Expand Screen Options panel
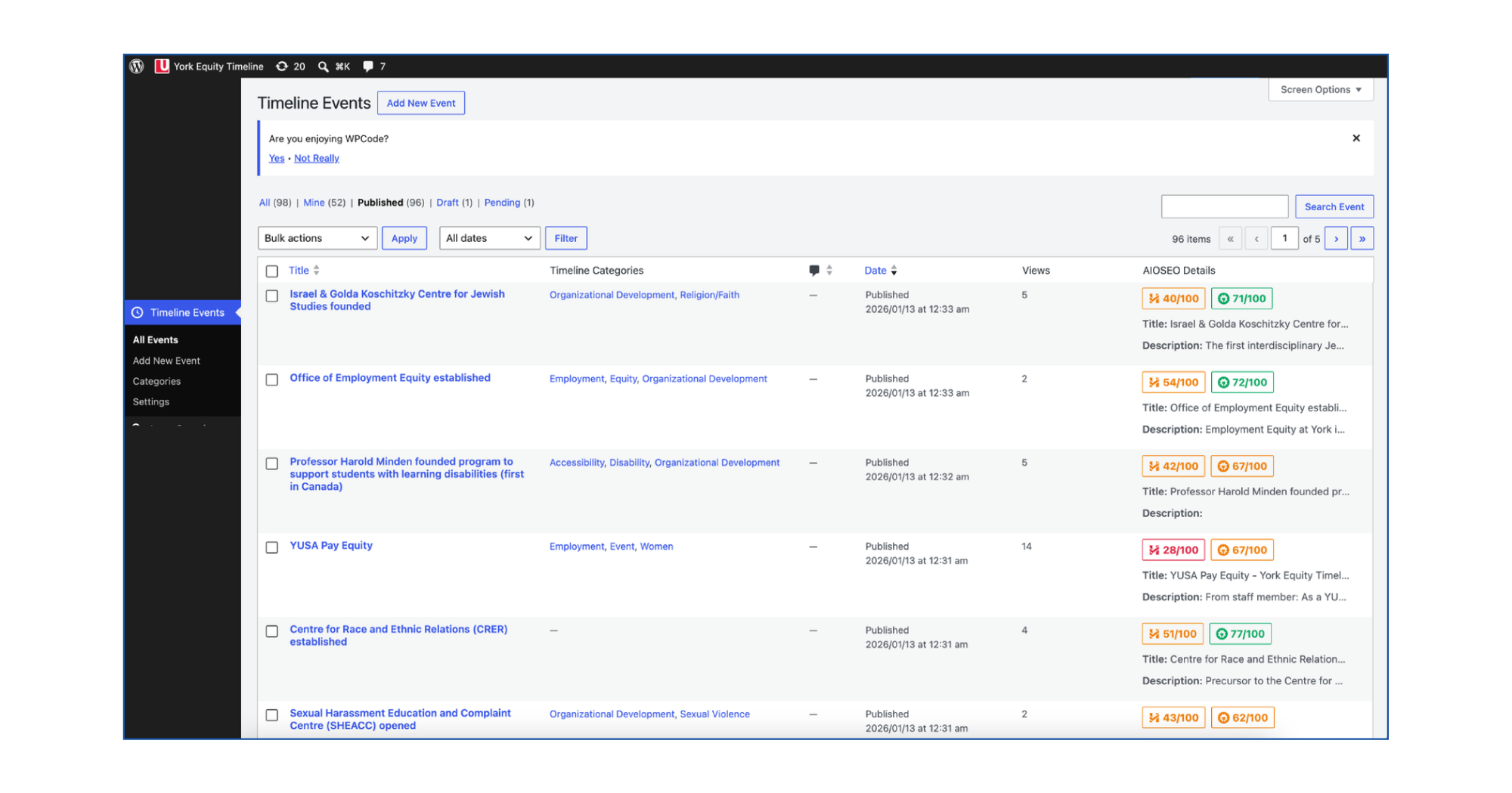1512x793 pixels. coord(1321,89)
